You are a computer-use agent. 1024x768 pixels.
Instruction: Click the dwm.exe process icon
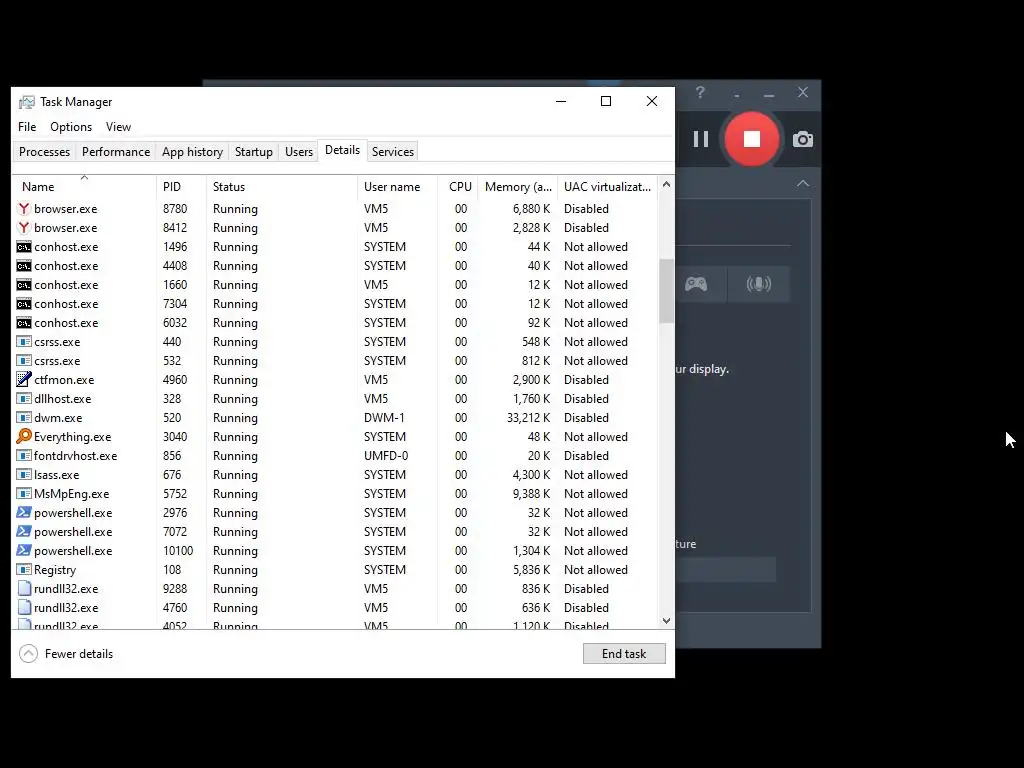pos(24,417)
